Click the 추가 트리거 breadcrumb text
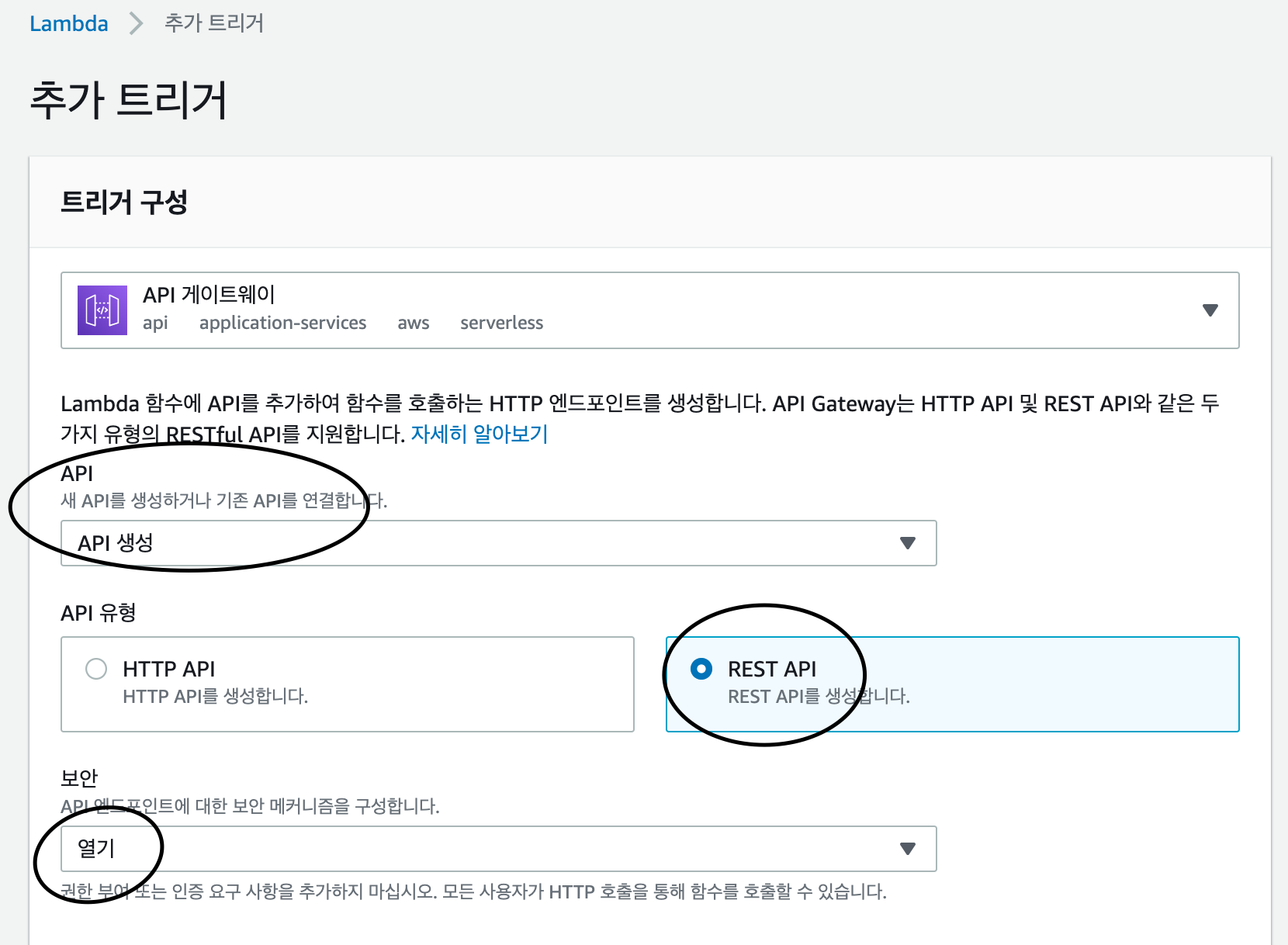The image size is (1288, 945). click(x=214, y=23)
